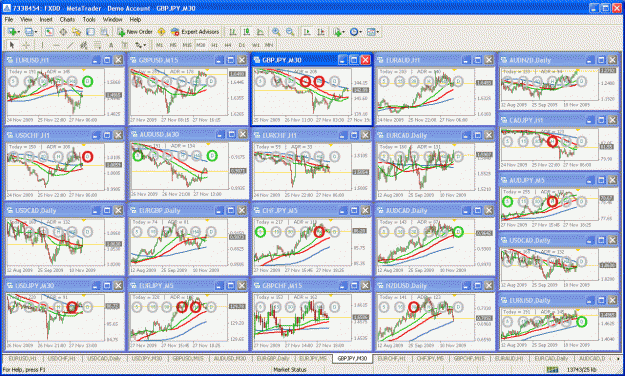Click Market Status in the status bar

(x=290, y=370)
